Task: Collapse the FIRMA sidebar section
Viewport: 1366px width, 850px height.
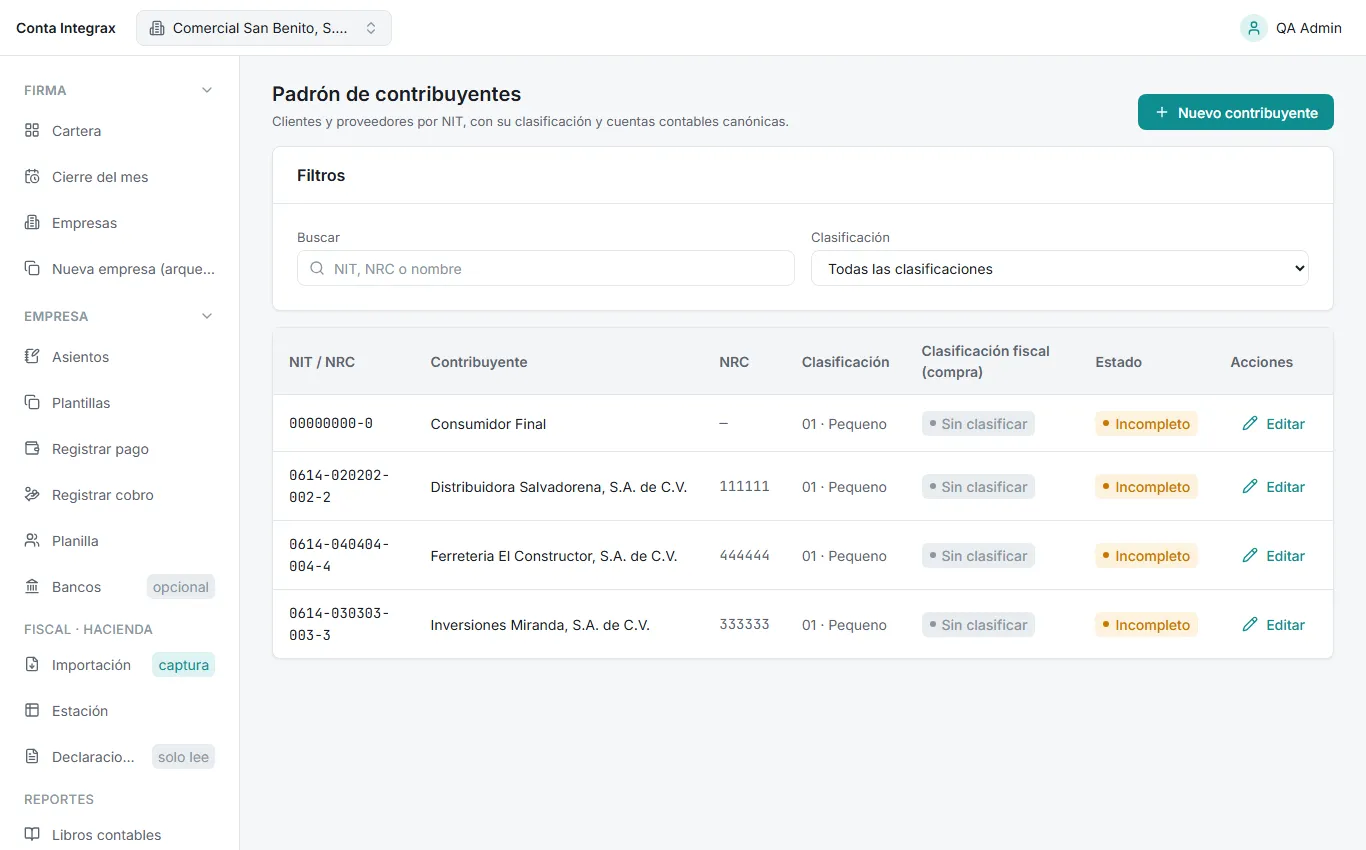Action: (x=207, y=90)
